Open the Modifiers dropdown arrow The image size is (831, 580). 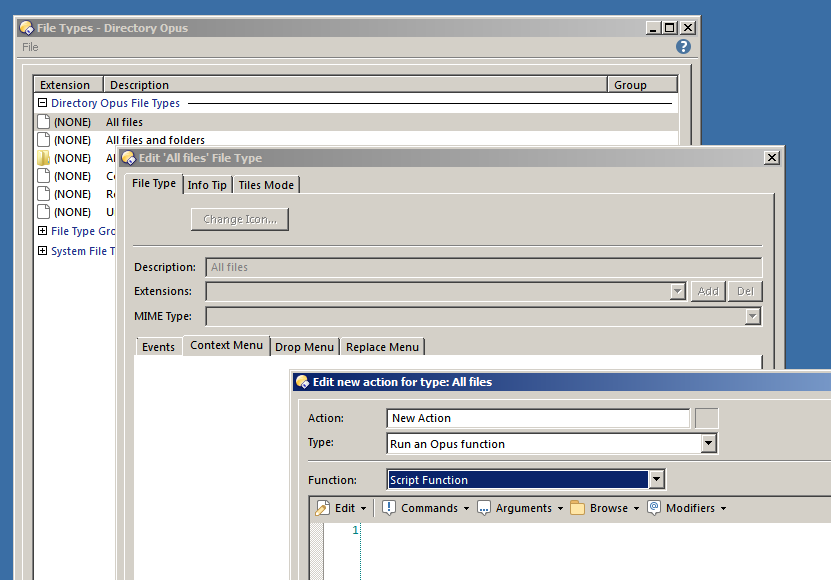[x=723, y=508]
